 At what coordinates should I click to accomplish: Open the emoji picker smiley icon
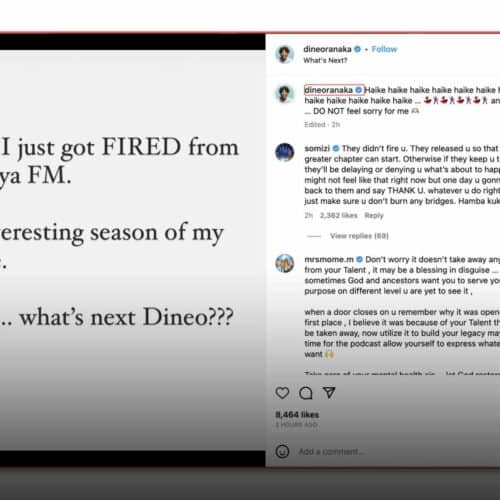click(x=282, y=451)
